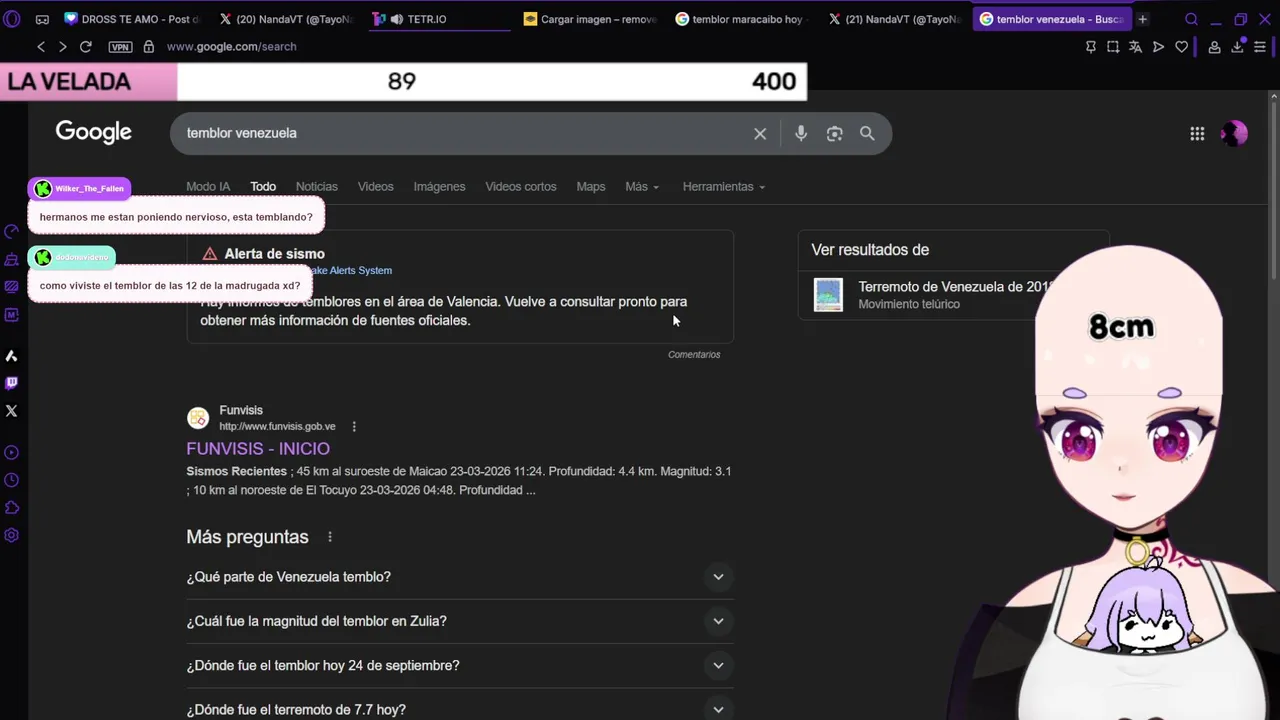Open GX Control speedometer in sidebar
Viewport: 1280px width, 720px height.
(12, 232)
